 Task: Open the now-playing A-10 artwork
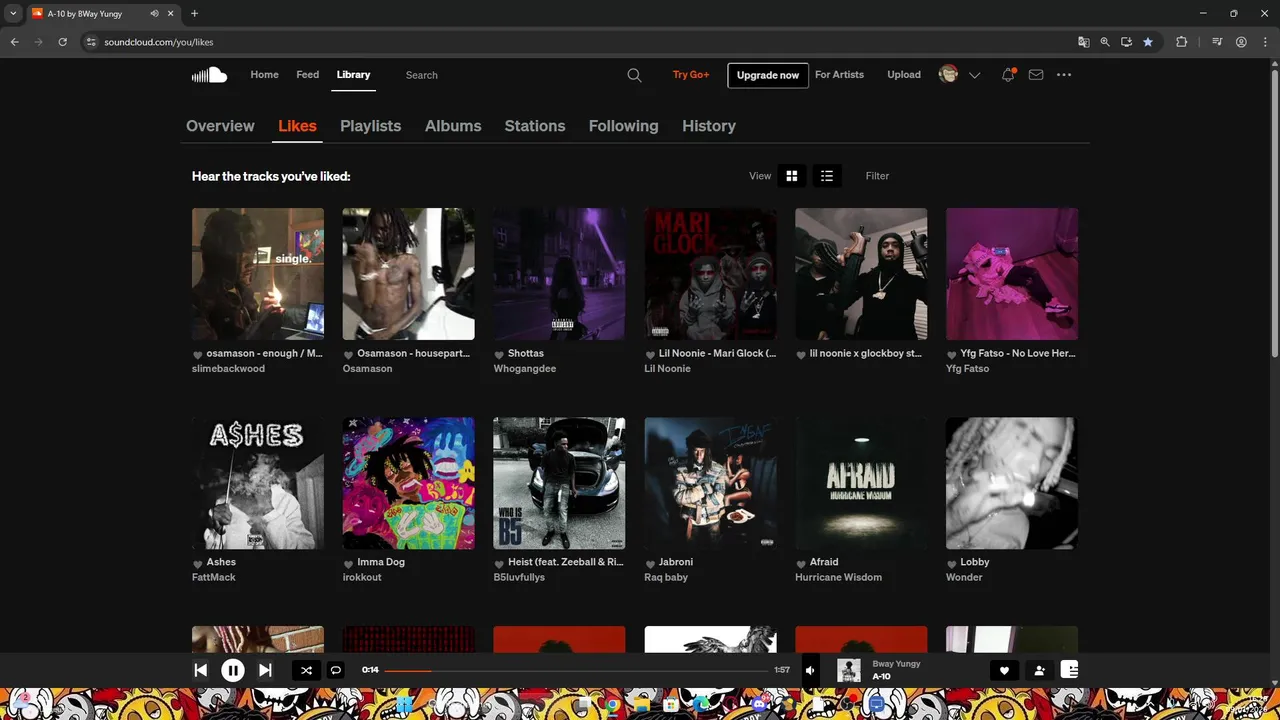coord(849,671)
